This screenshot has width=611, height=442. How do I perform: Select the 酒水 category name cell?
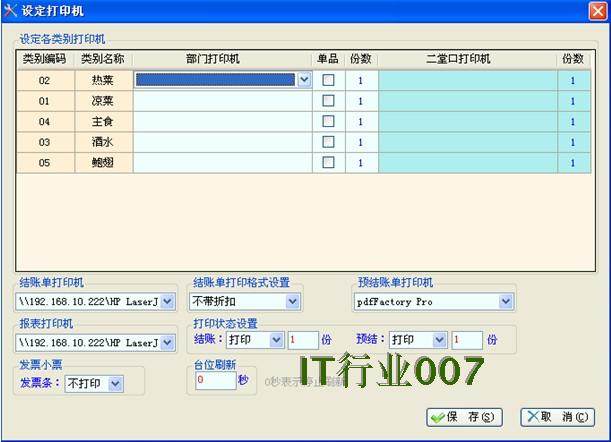103,142
